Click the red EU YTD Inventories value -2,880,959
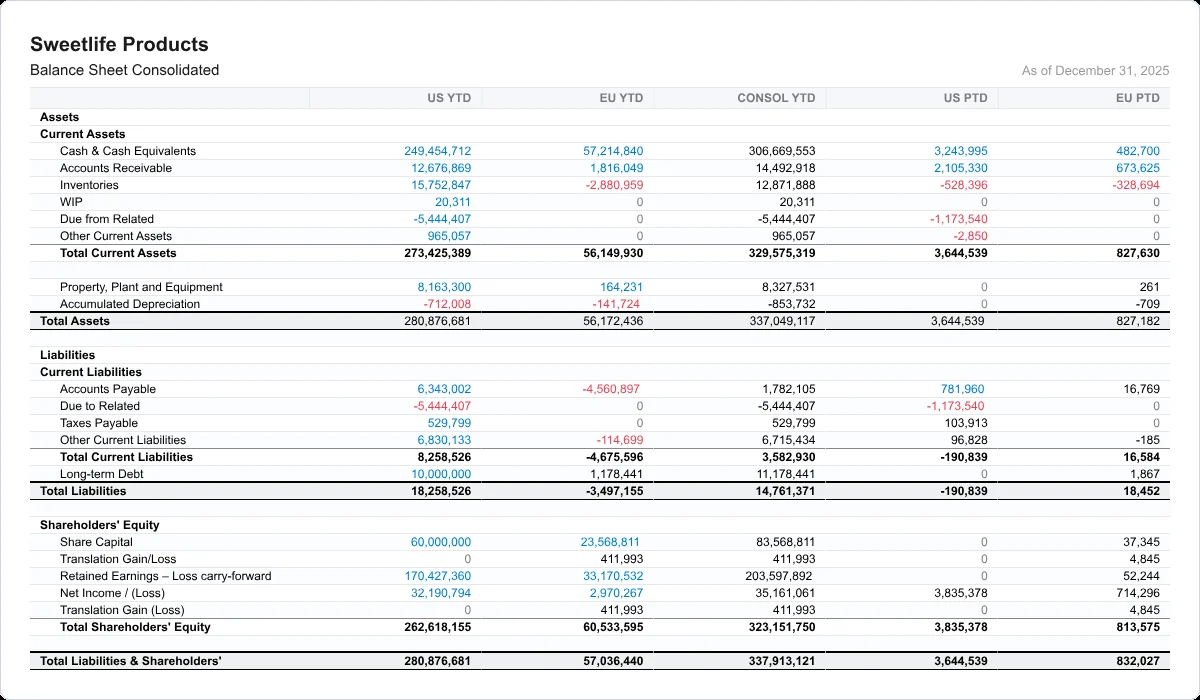1200x700 pixels. point(615,185)
